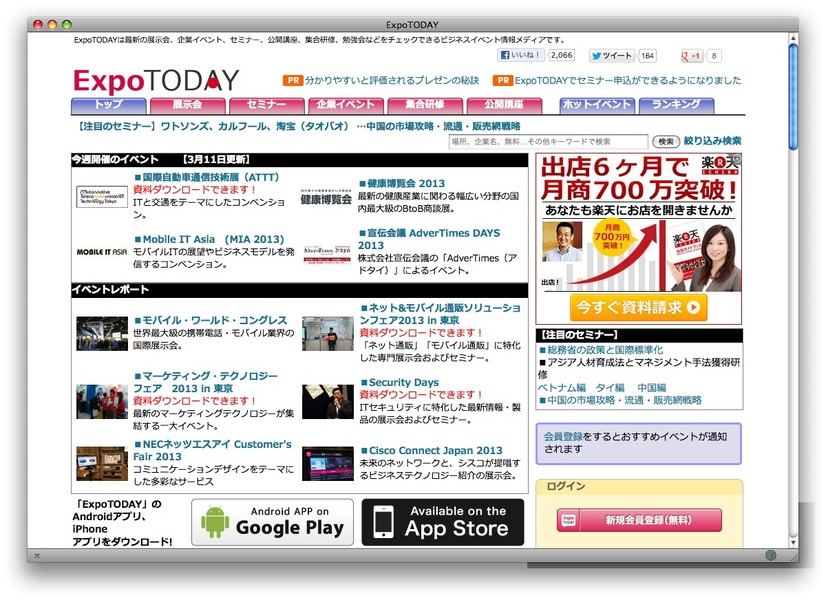
Task: Click the Marketing Technology Fair photo thumbnail
Action: pos(102,401)
